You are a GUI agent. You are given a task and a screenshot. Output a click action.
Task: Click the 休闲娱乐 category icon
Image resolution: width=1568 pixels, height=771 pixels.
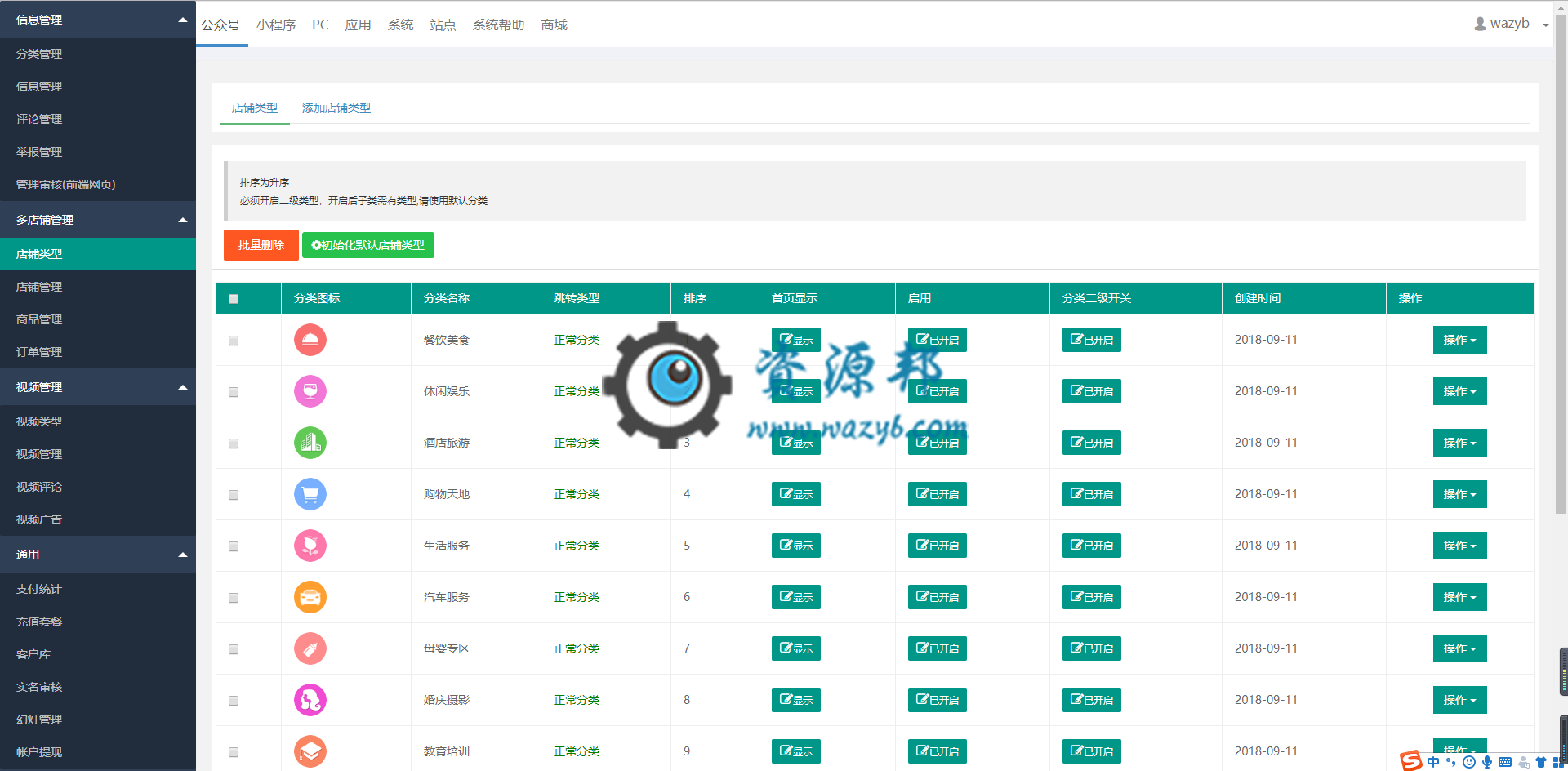(x=310, y=391)
